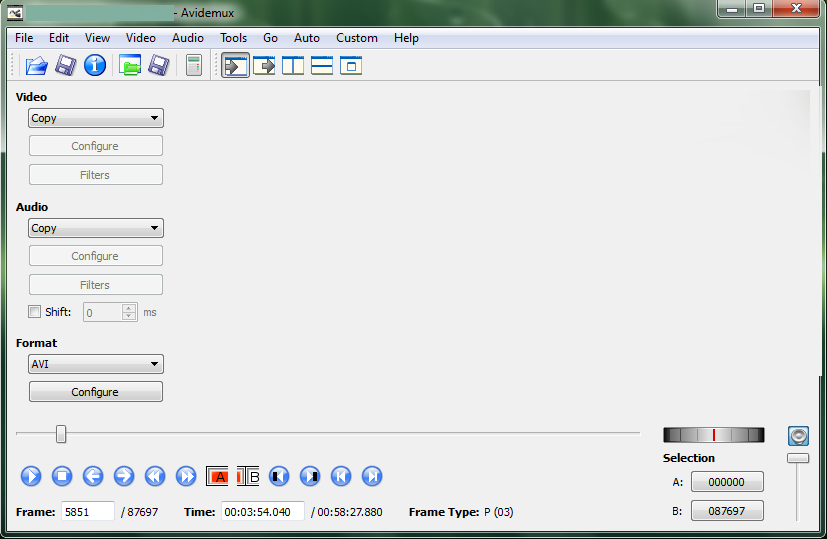Show file information via blue info icon
The height and width of the screenshot is (539, 827).
95,66
